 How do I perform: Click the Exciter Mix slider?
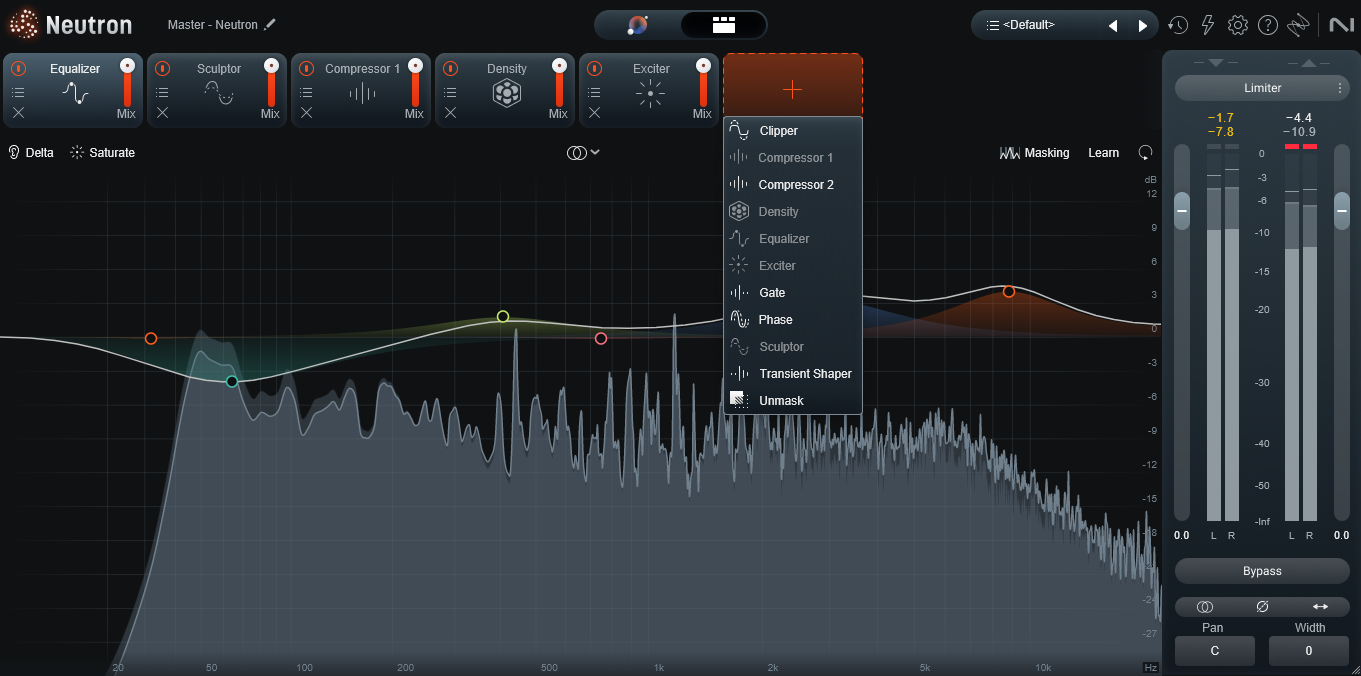(x=703, y=82)
